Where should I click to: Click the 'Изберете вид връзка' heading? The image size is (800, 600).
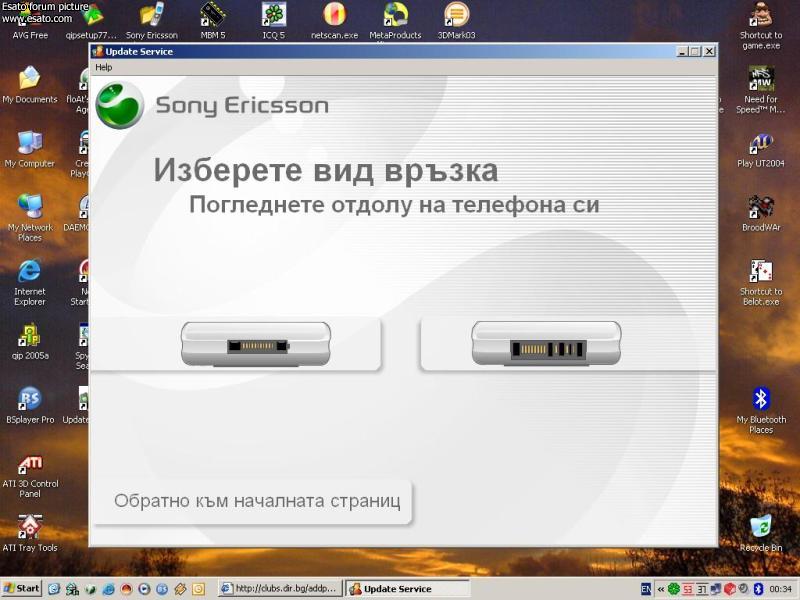(326, 170)
